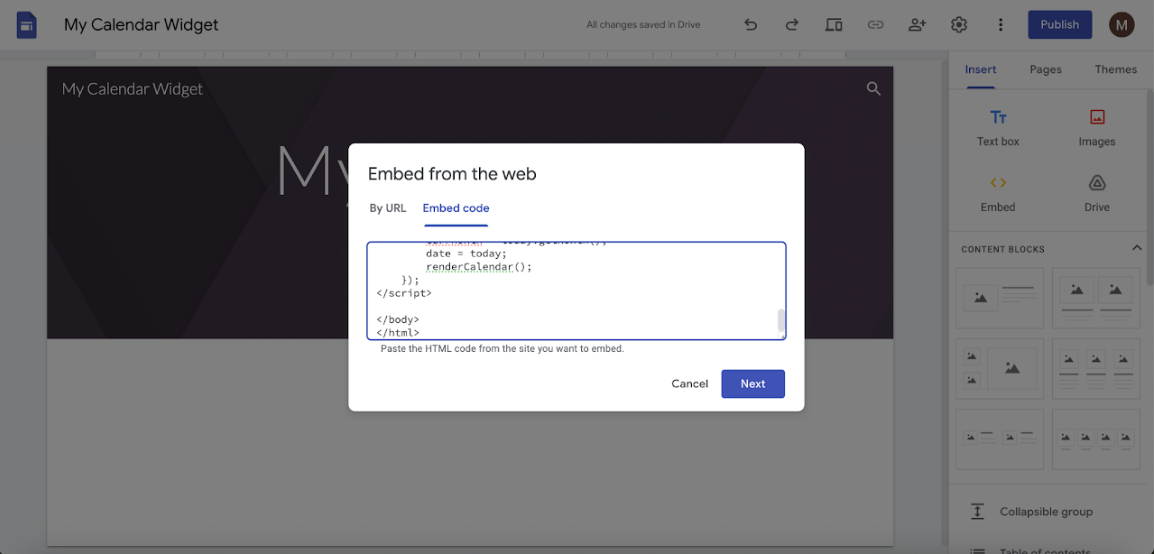
Task: Insert a Text box
Action: (x=998, y=128)
